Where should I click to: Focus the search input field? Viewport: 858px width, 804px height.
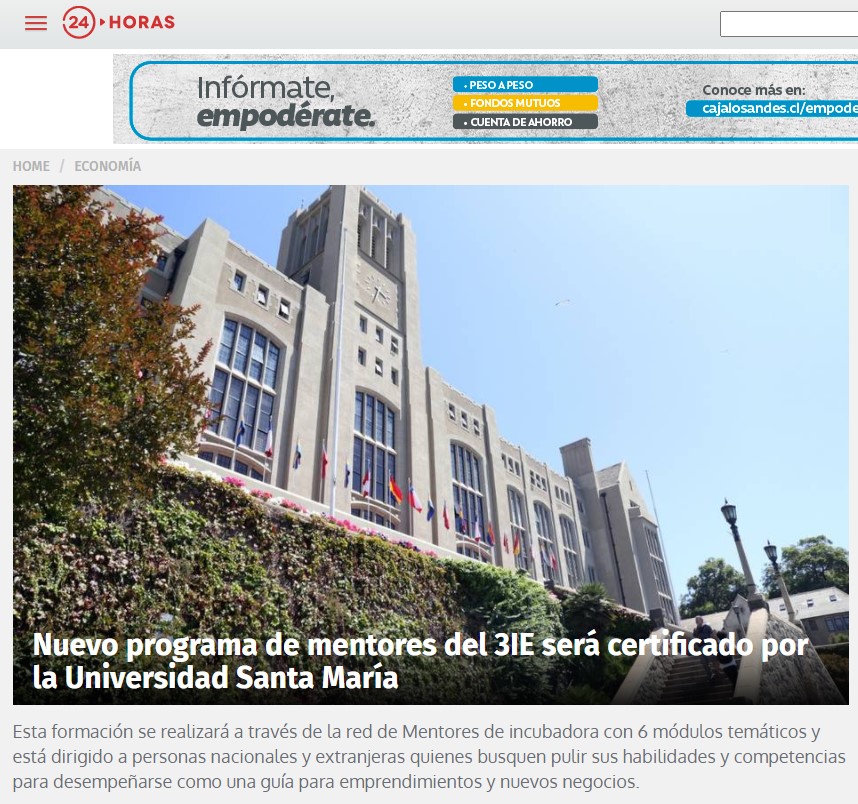789,24
